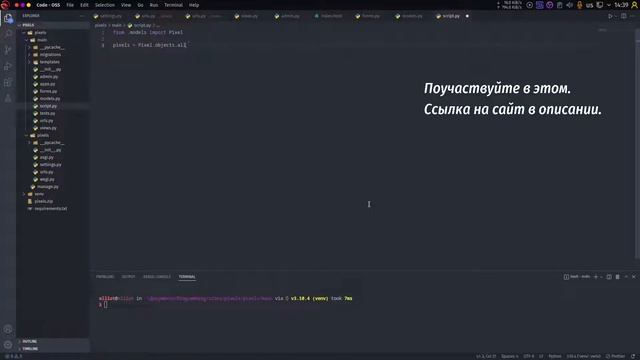
Task: Click the Python language mode in status bar
Action: coord(554,356)
